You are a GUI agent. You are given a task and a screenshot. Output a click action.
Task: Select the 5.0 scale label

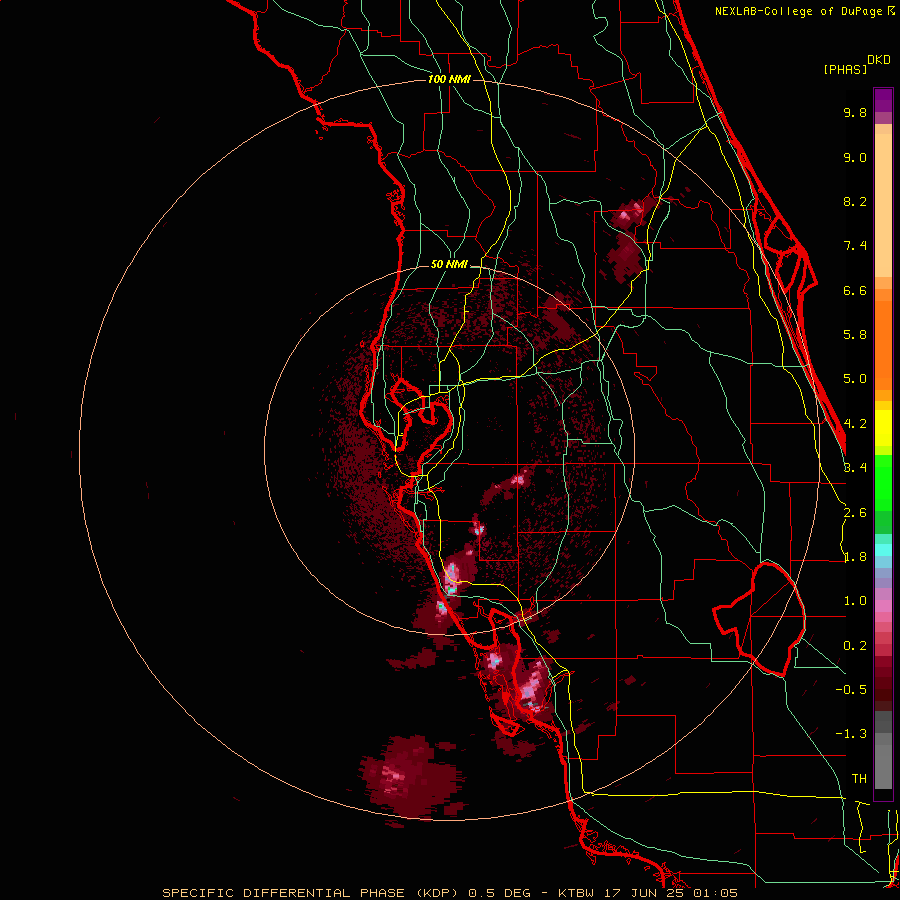[x=855, y=379]
